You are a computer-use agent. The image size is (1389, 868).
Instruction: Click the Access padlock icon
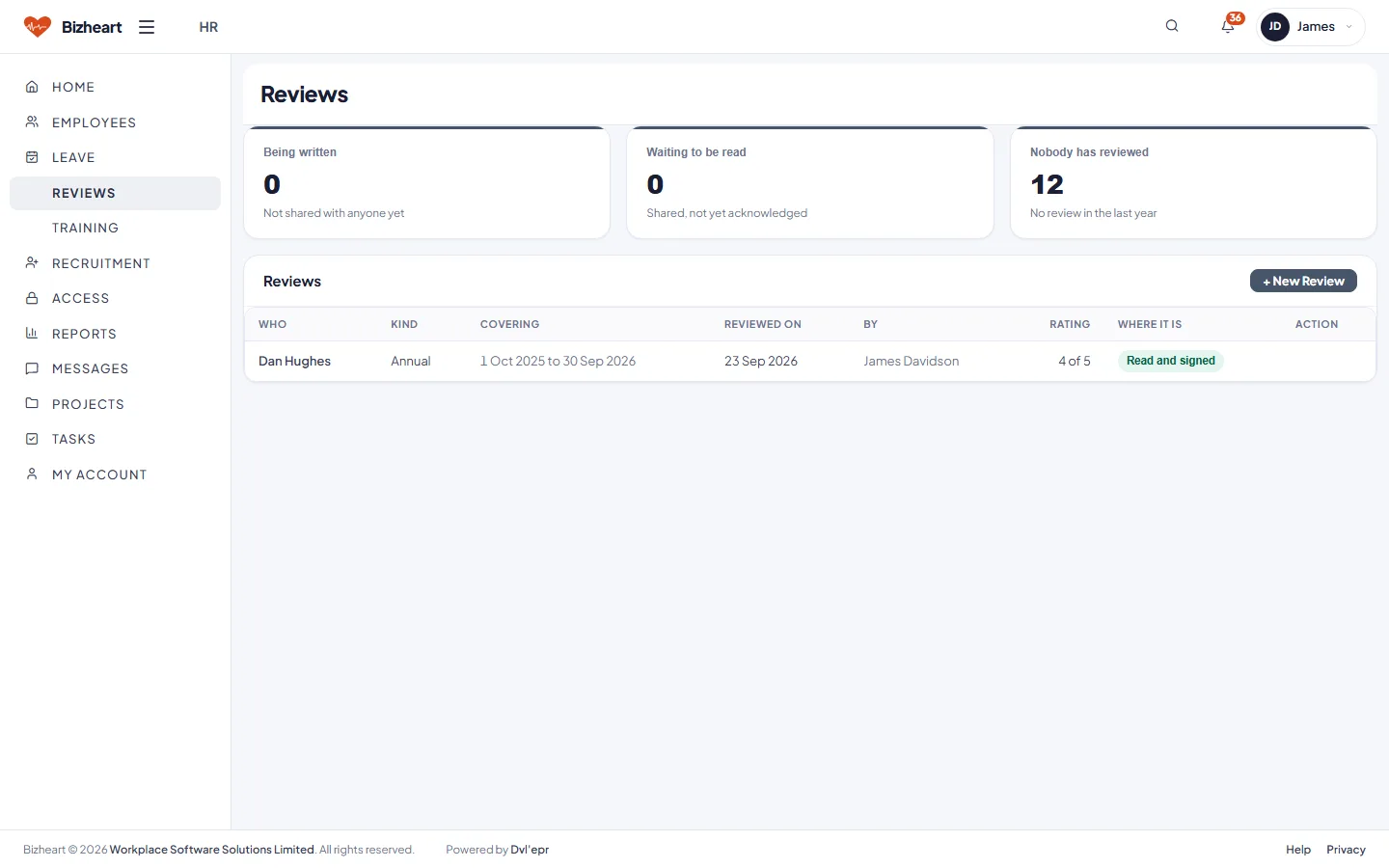32,298
